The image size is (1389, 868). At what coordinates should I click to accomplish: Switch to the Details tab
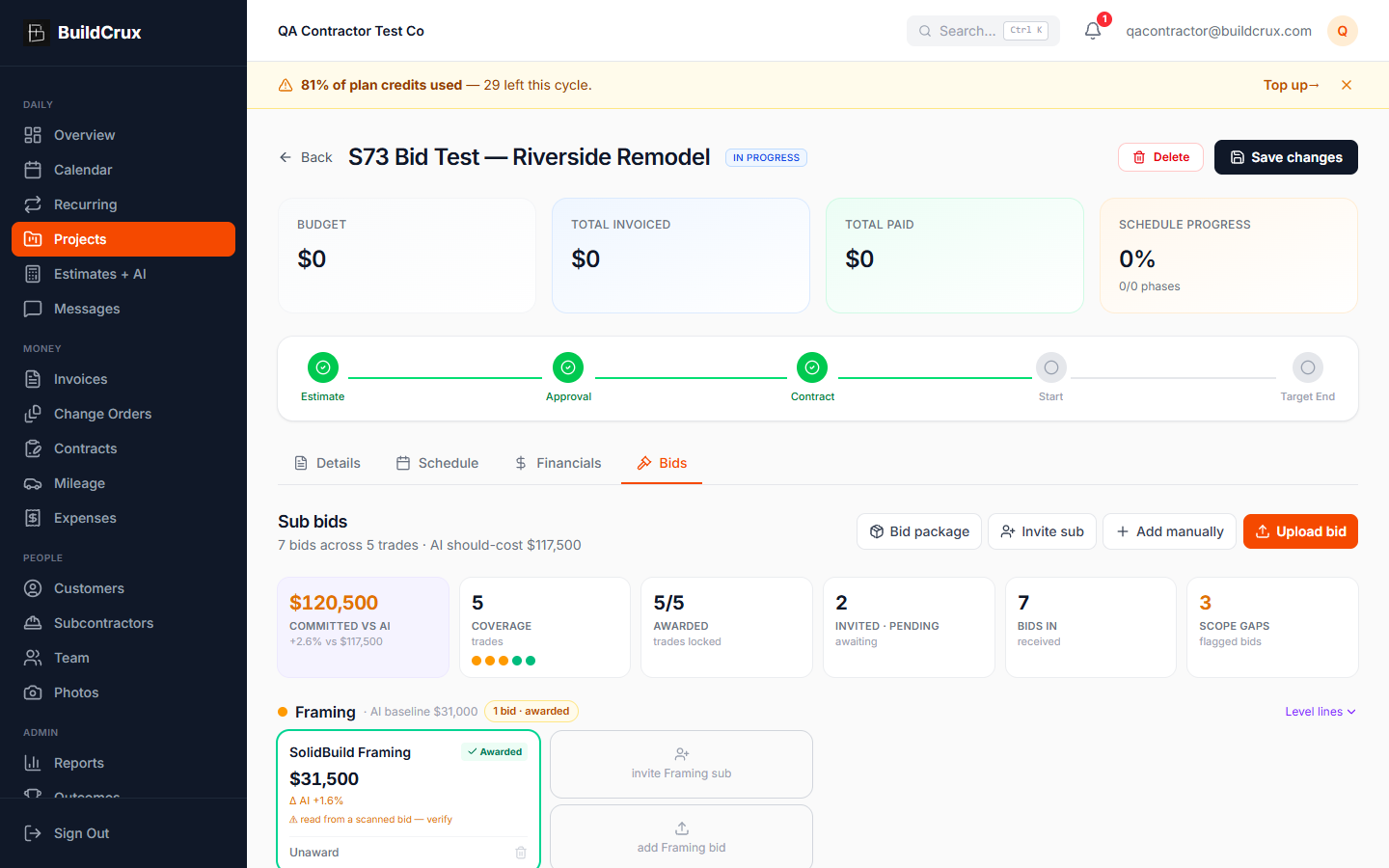(327, 463)
